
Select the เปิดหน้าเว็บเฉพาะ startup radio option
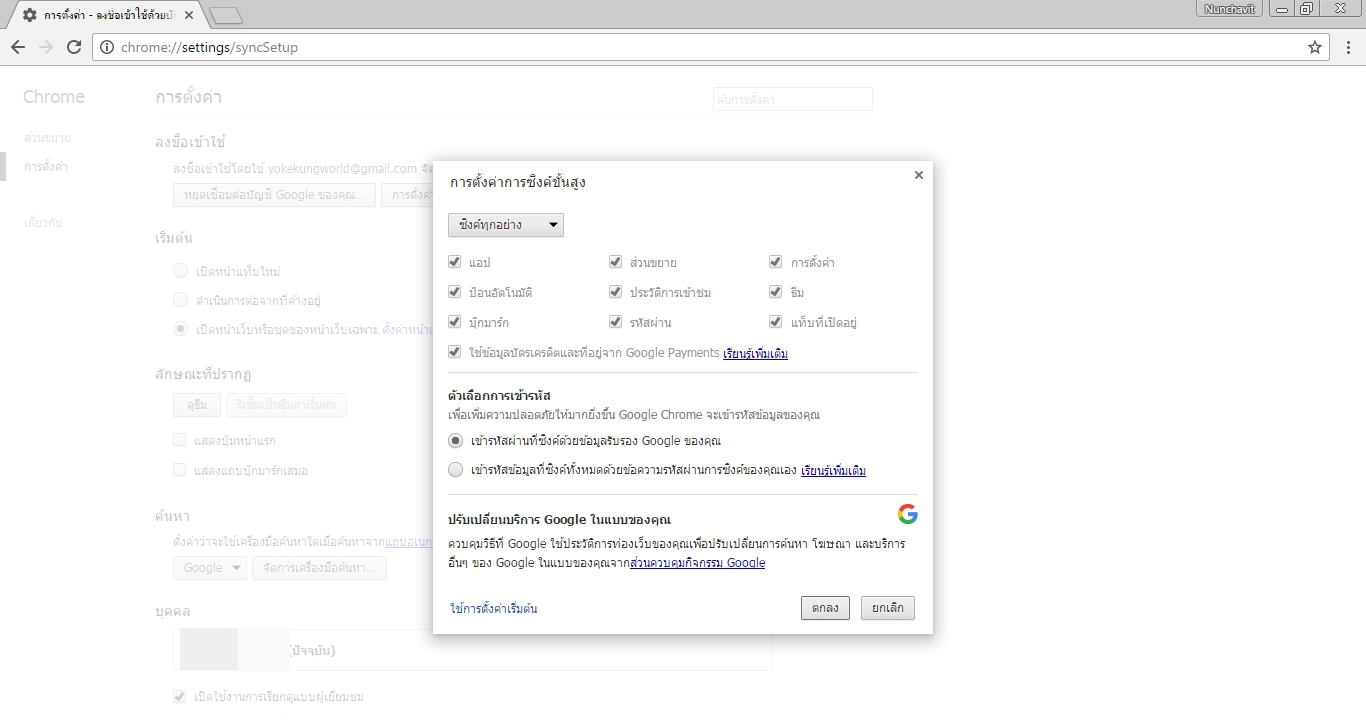coord(180,328)
